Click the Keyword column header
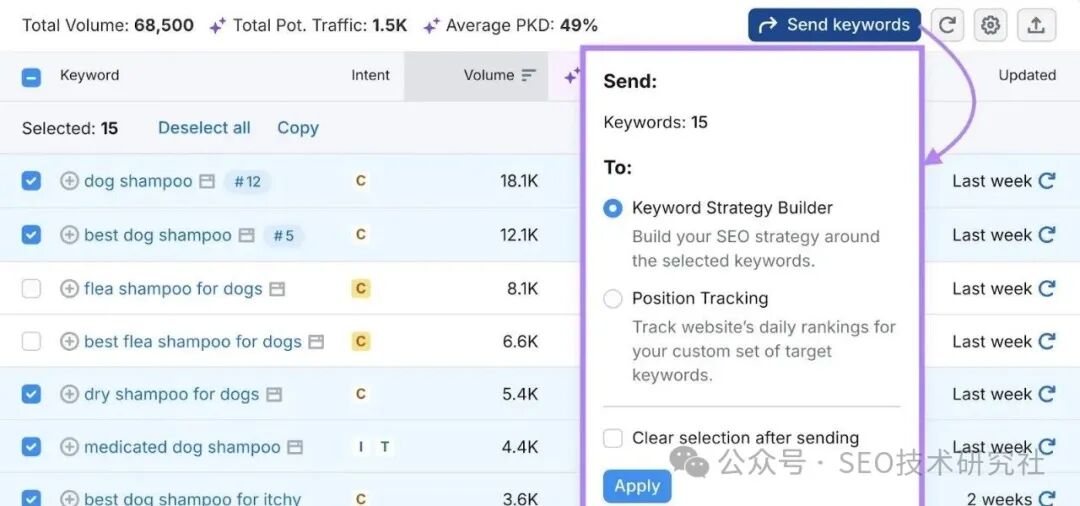 click(89, 75)
